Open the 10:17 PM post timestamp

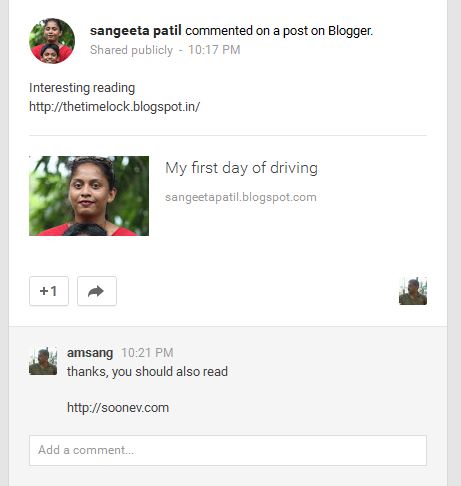pos(214,50)
